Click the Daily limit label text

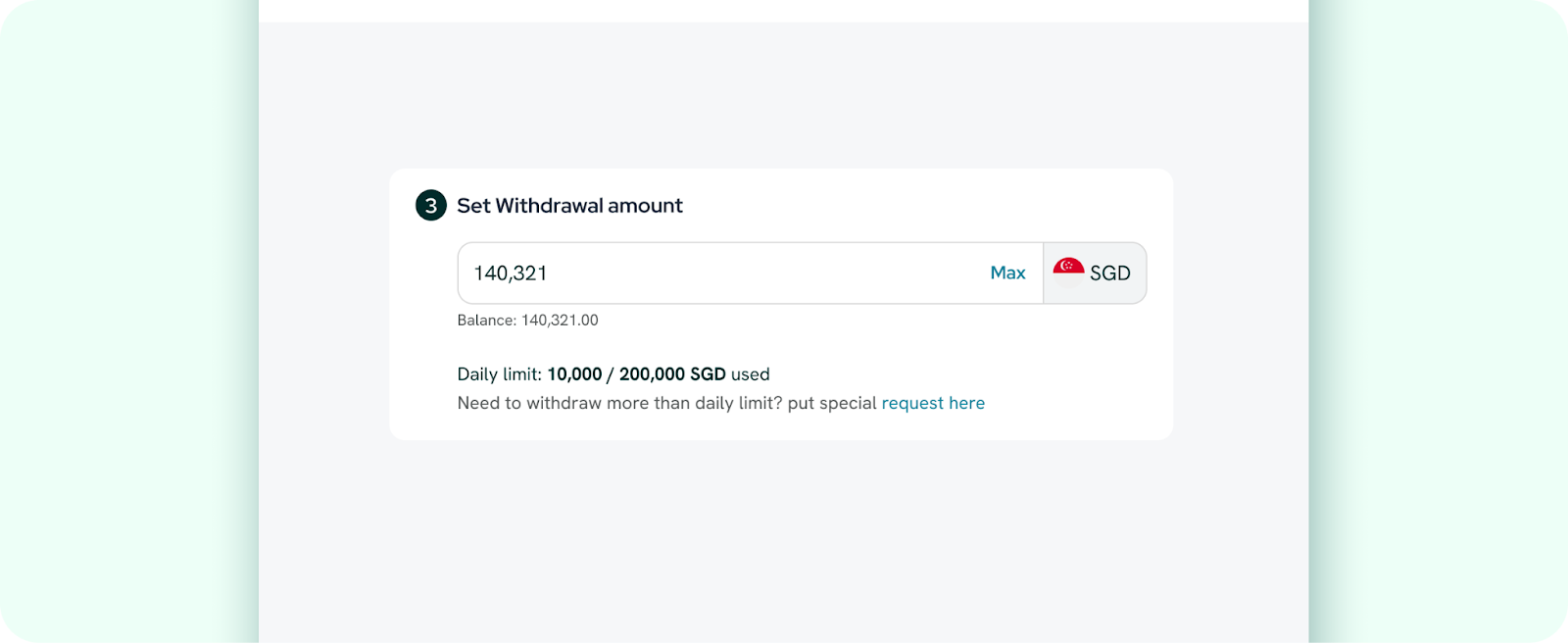(x=499, y=374)
